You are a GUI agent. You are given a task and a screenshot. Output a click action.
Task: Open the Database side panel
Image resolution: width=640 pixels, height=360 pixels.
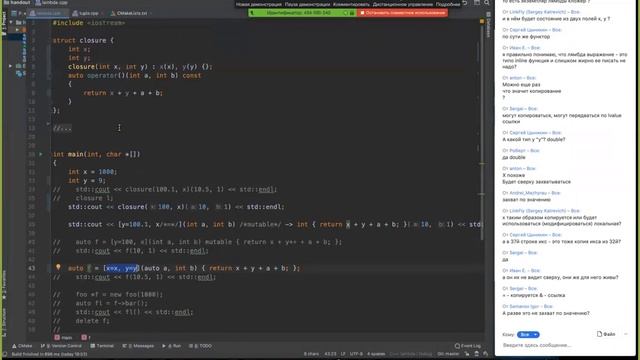[488, 24]
